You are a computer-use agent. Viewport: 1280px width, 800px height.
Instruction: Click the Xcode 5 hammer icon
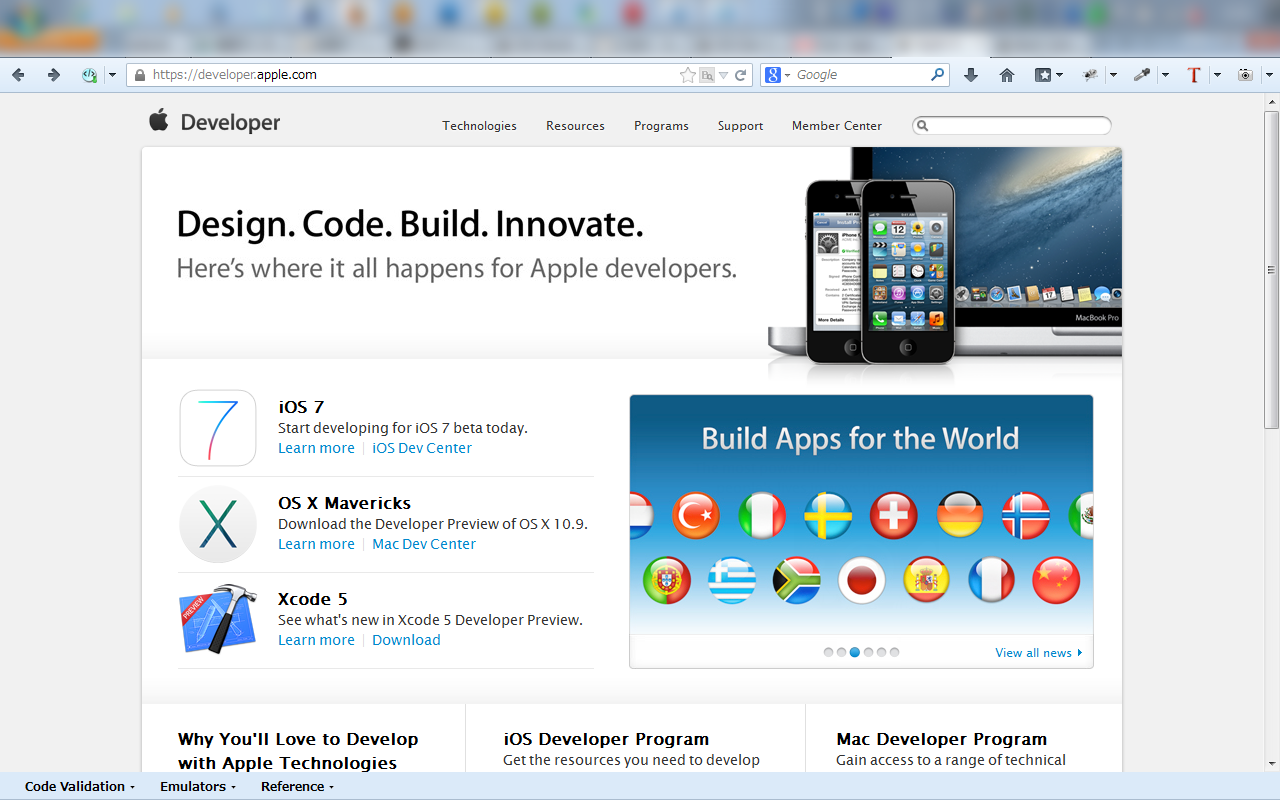click(x=218, y=620)
